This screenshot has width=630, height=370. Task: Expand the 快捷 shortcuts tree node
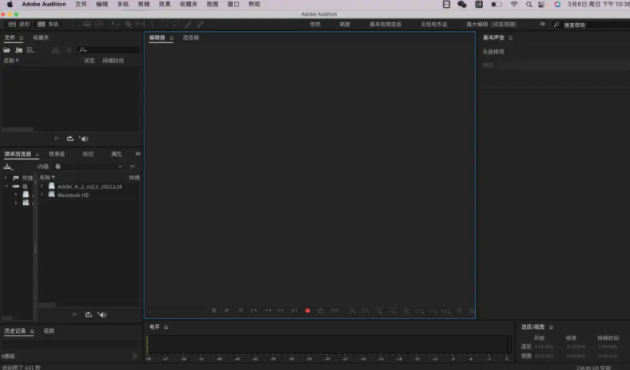tap(6, 178)
